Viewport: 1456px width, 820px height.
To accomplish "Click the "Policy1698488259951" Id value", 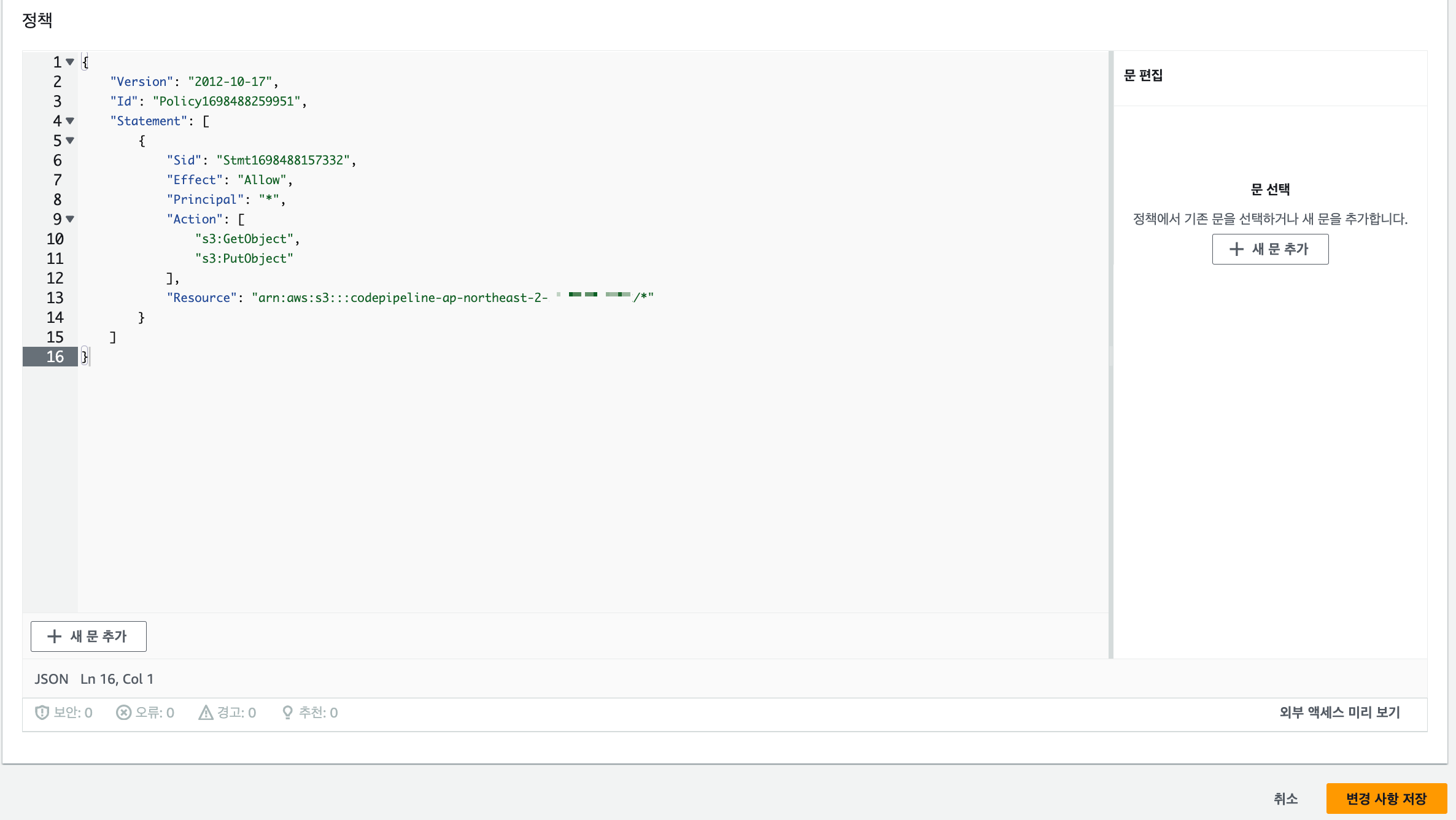I will tap(227, 101).
